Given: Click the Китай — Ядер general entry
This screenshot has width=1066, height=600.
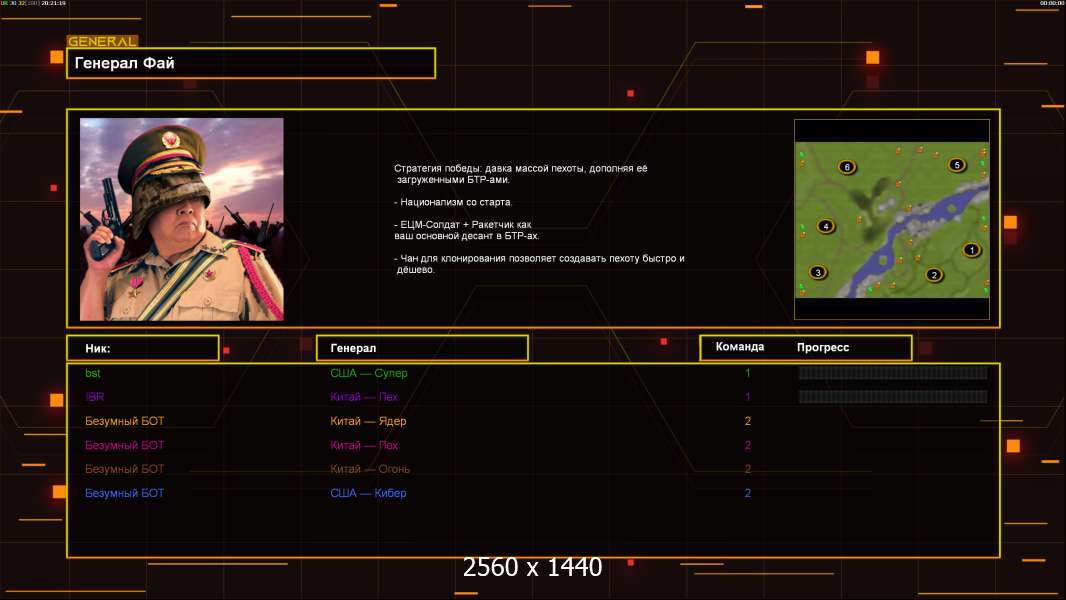Looking at the screenshot, I should point(368,421).
